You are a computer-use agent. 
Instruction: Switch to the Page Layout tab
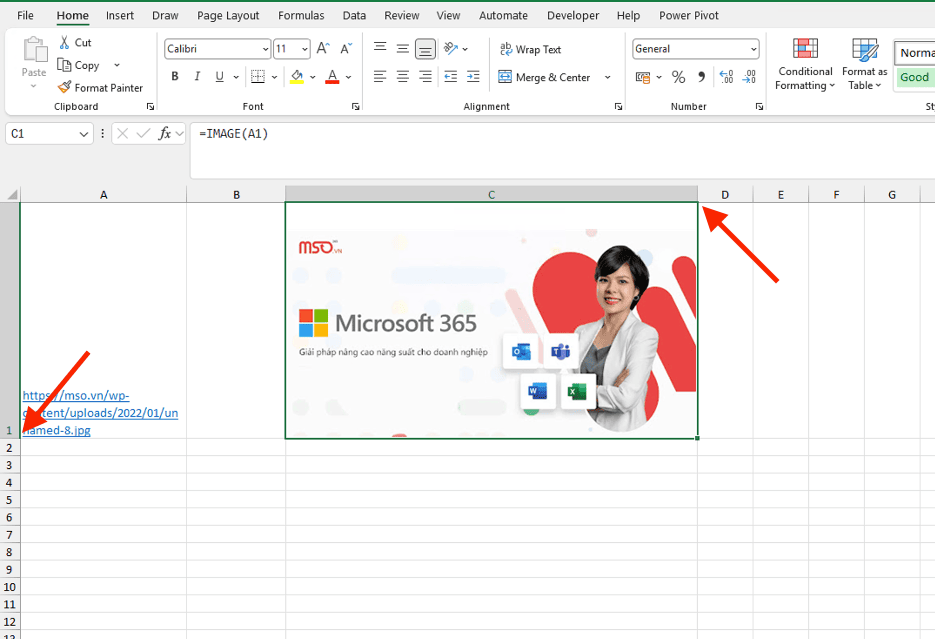coord(228,15)
